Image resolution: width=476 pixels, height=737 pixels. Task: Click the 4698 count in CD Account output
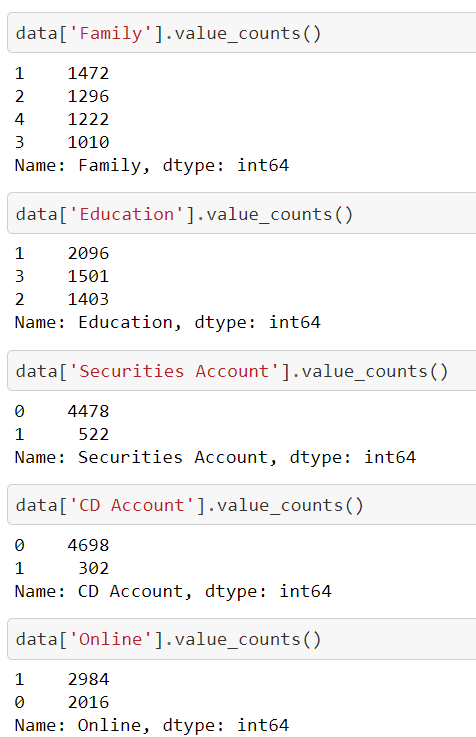tap(88, 545)
